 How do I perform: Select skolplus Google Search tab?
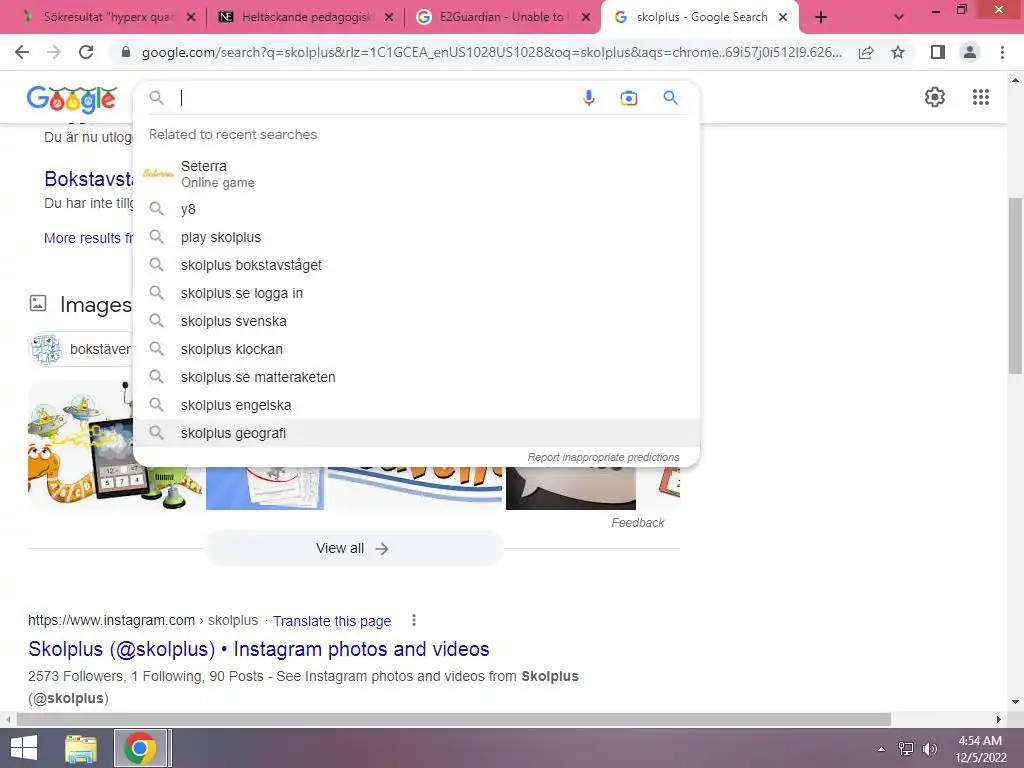699,18
